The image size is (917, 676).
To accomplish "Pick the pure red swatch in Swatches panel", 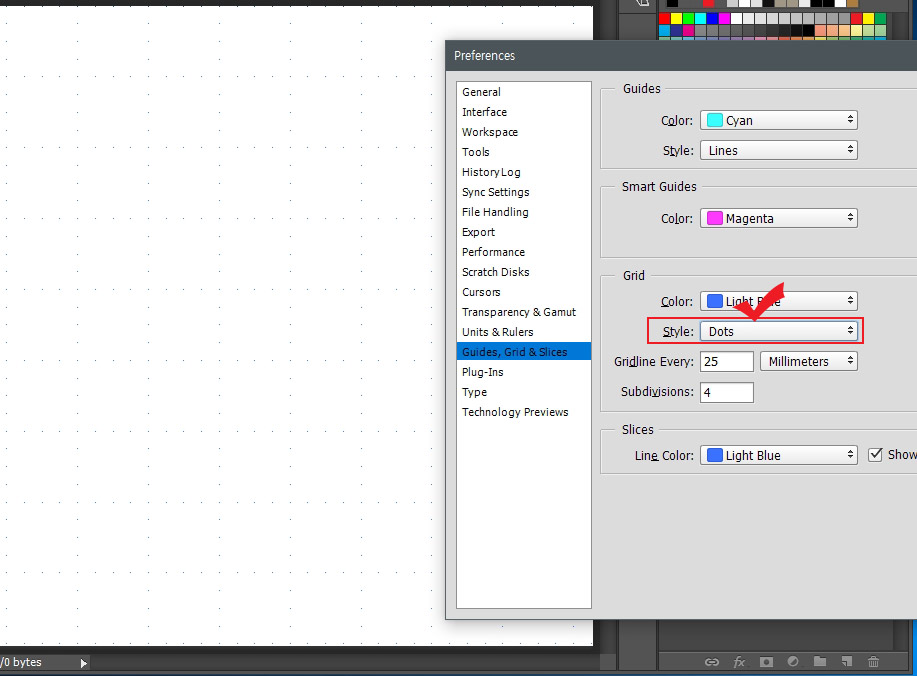I will coord(664,18).
